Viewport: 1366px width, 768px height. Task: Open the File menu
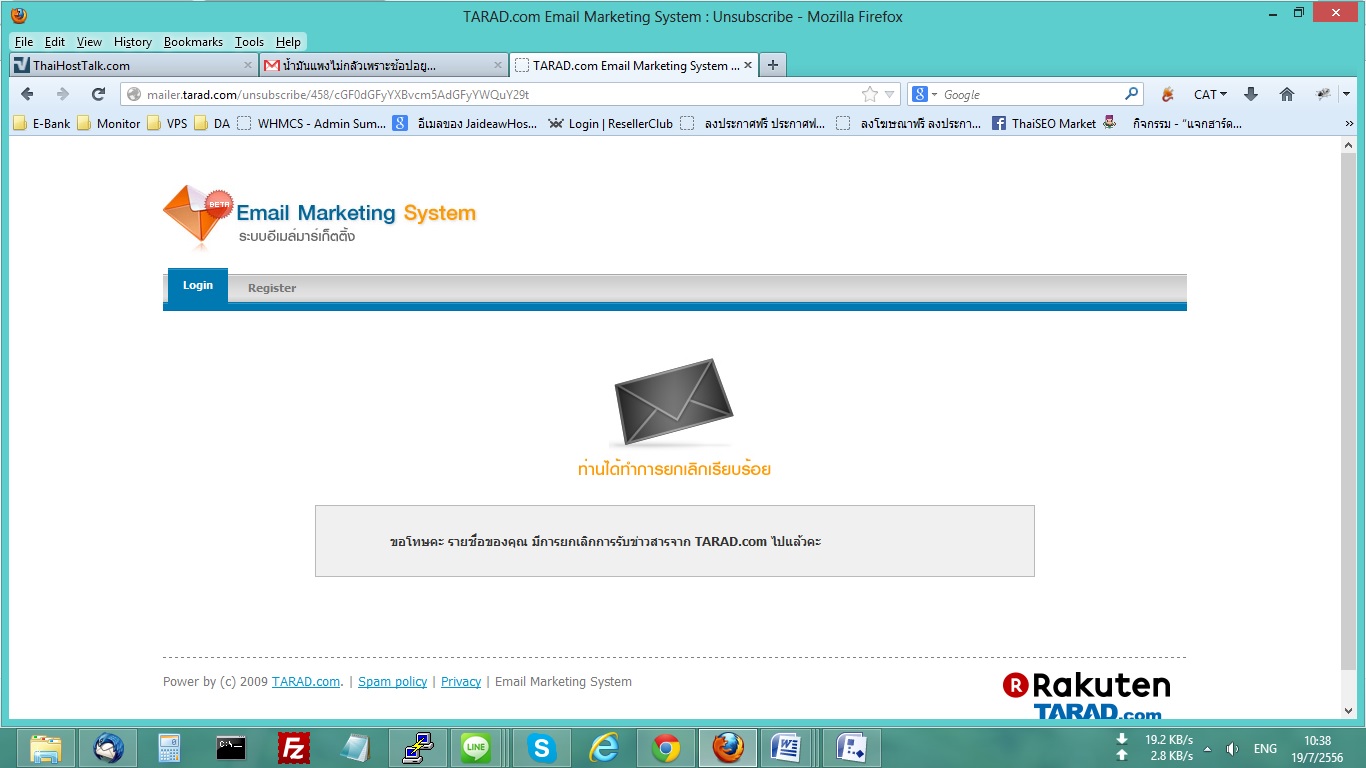click(x=24, y=42)
